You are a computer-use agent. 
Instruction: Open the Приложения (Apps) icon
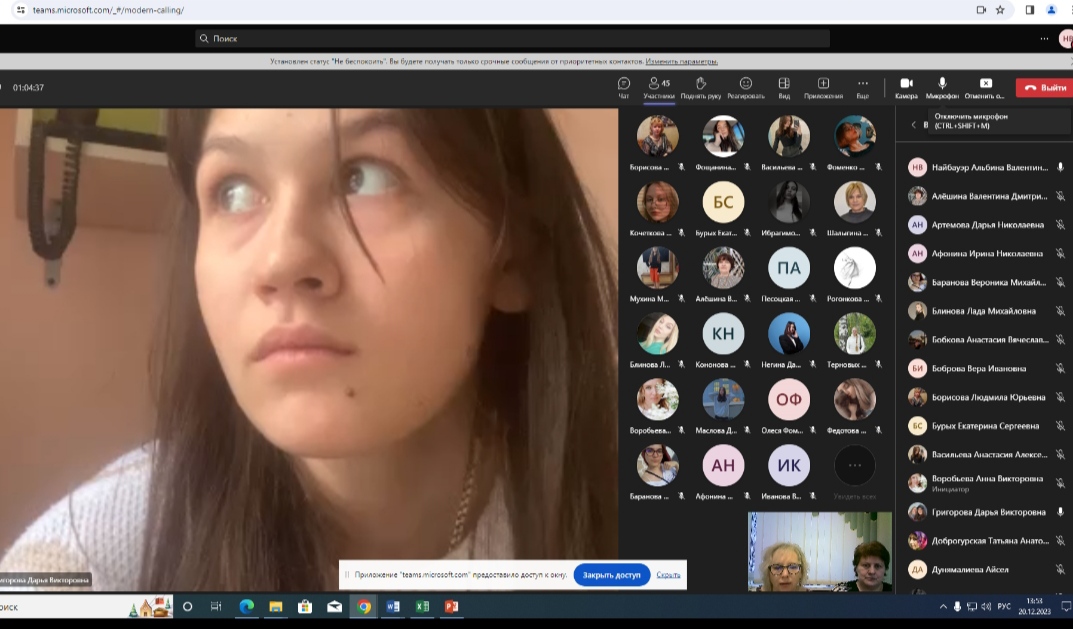tap(823, 84)
